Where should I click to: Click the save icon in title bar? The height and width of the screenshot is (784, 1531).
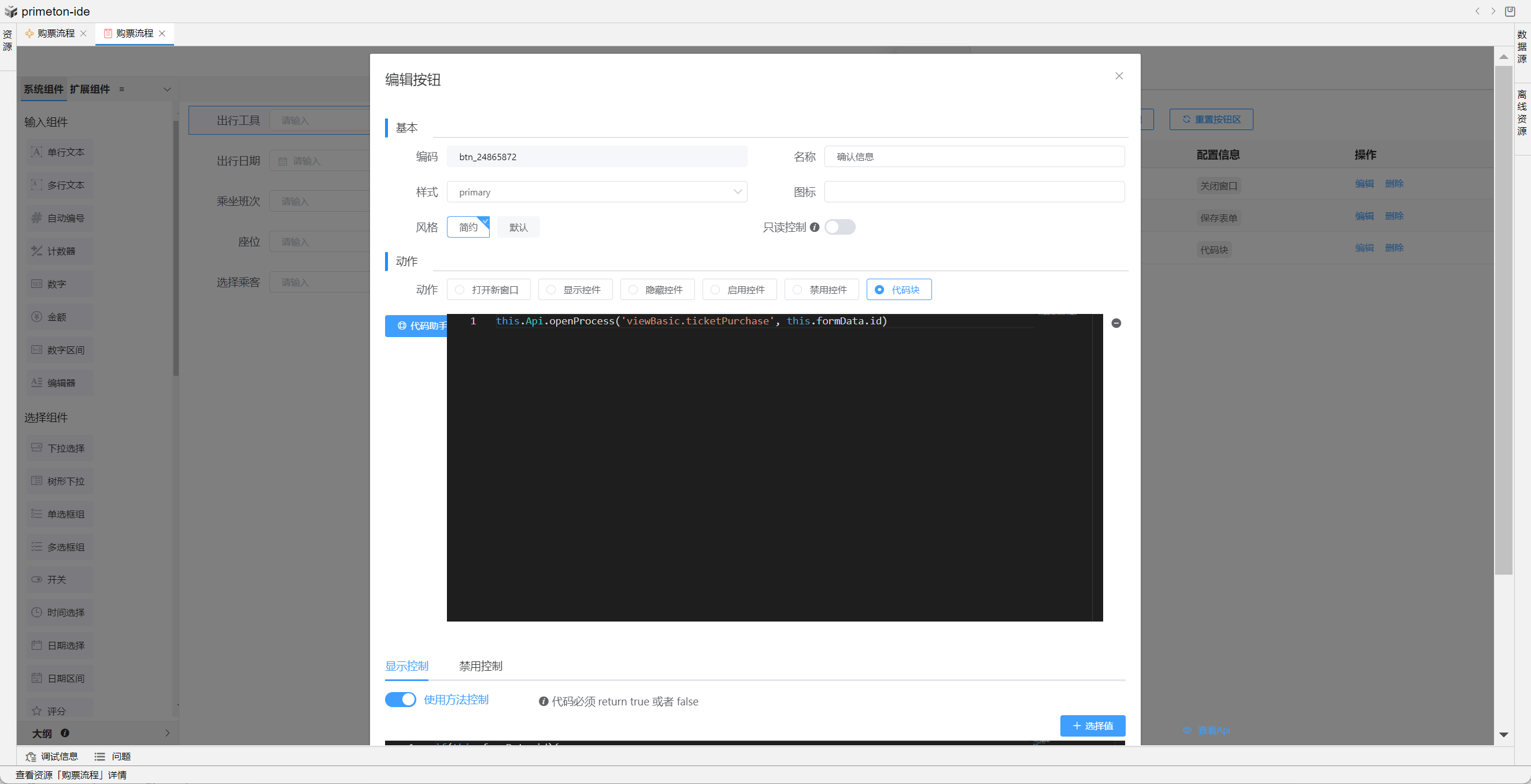point(1510,12)
